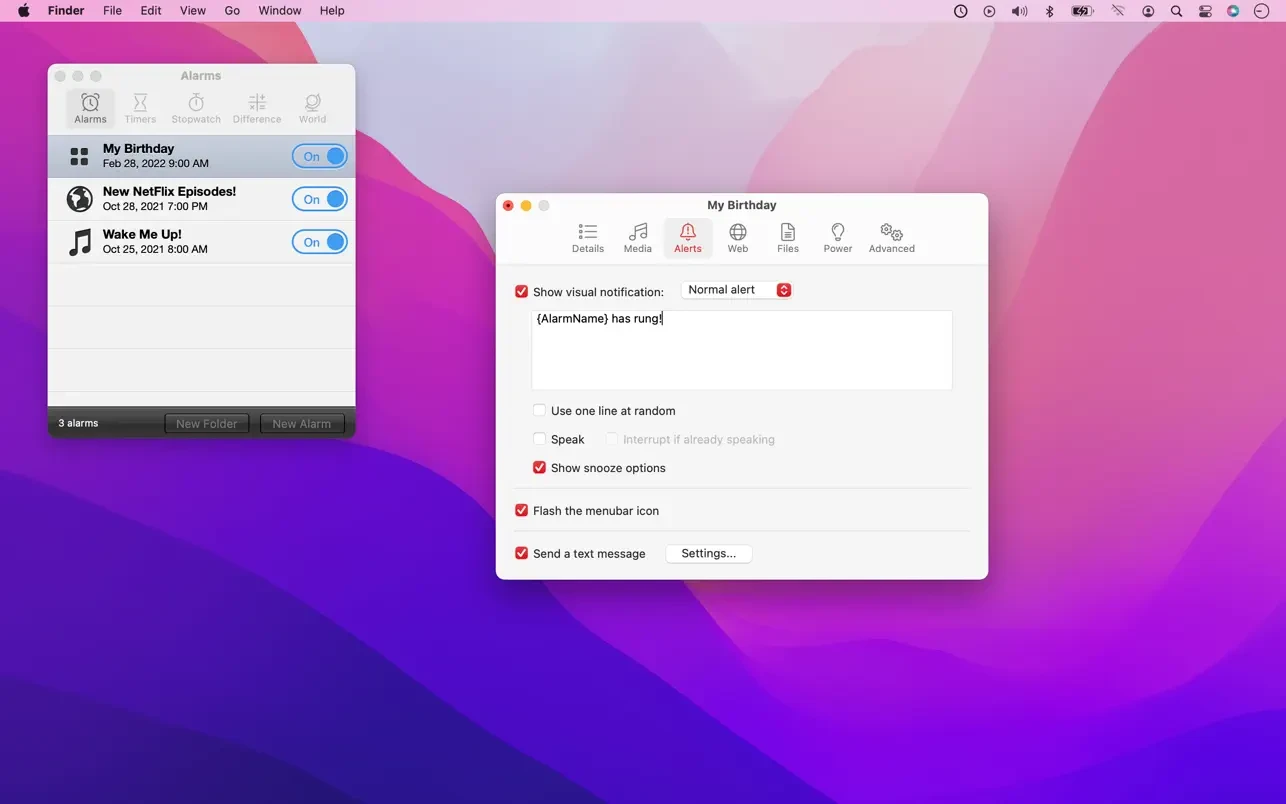Click the New Alarm button
Screen dimensions: 1286x804
coord(302,424)
